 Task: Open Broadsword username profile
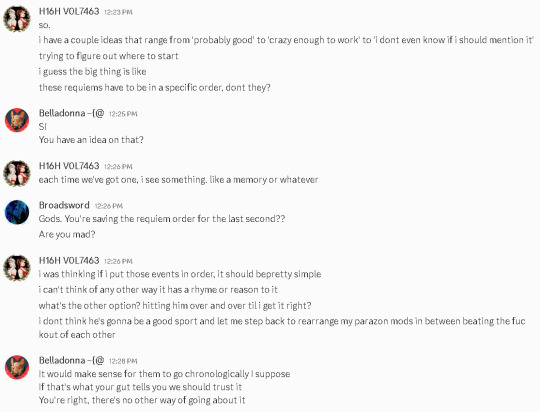coord(64,205)
